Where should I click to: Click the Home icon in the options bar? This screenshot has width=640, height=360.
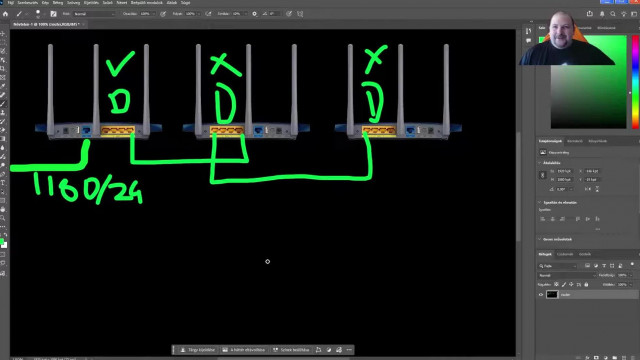5,14
